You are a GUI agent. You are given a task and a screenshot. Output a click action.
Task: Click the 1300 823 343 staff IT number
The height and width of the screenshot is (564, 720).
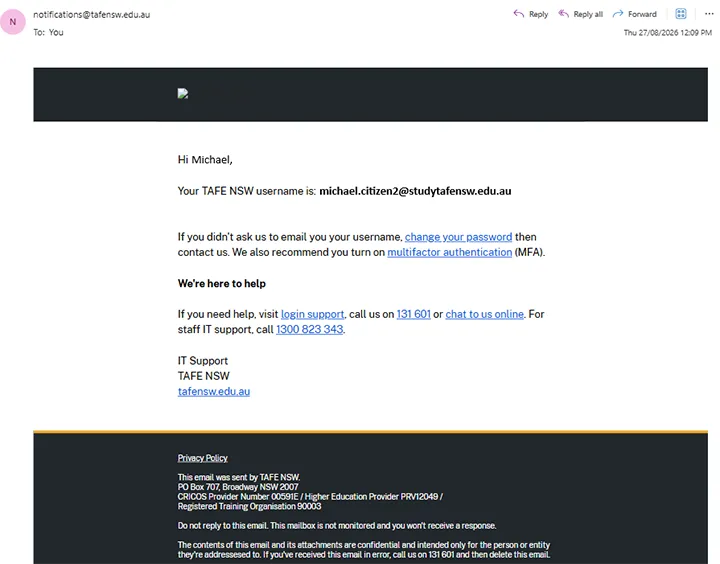(309, 329)
